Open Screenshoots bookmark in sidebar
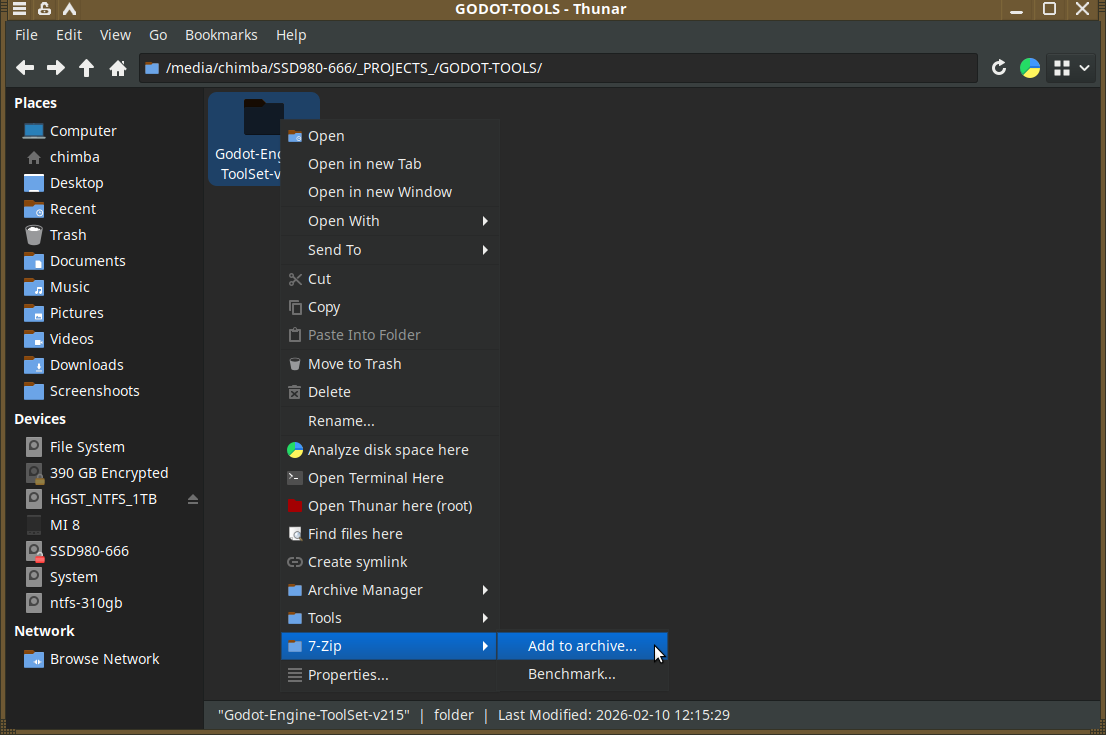The height and width of the screenshot is (735, 1106). (106, 391)
